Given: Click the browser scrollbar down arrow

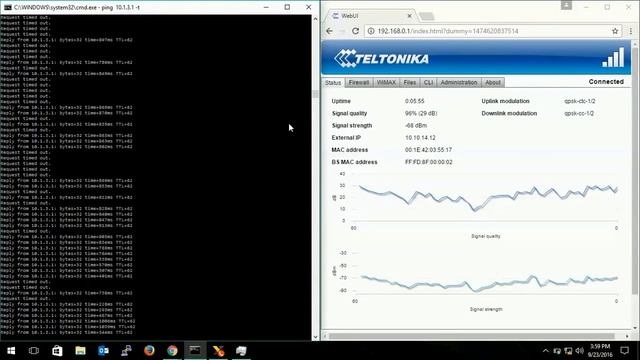Looking at the screenshot, I should [635, 328].
